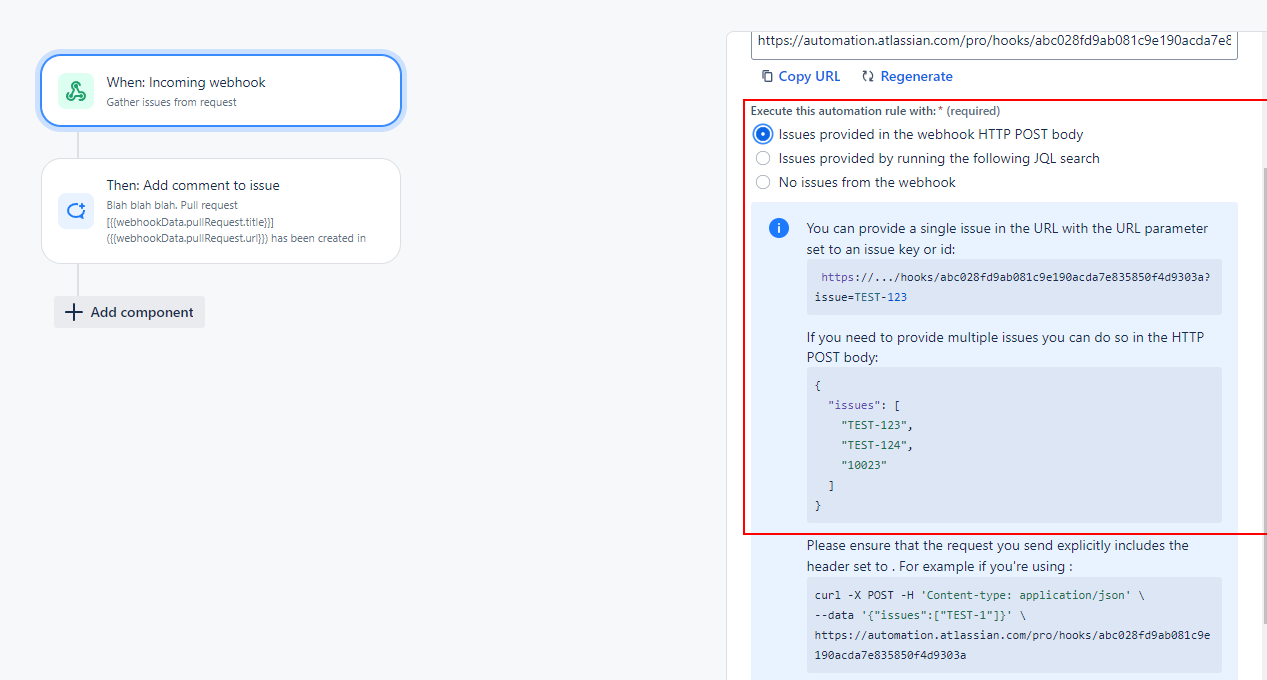Select the 'No issues from the webhook' radio

click(763, 182)
